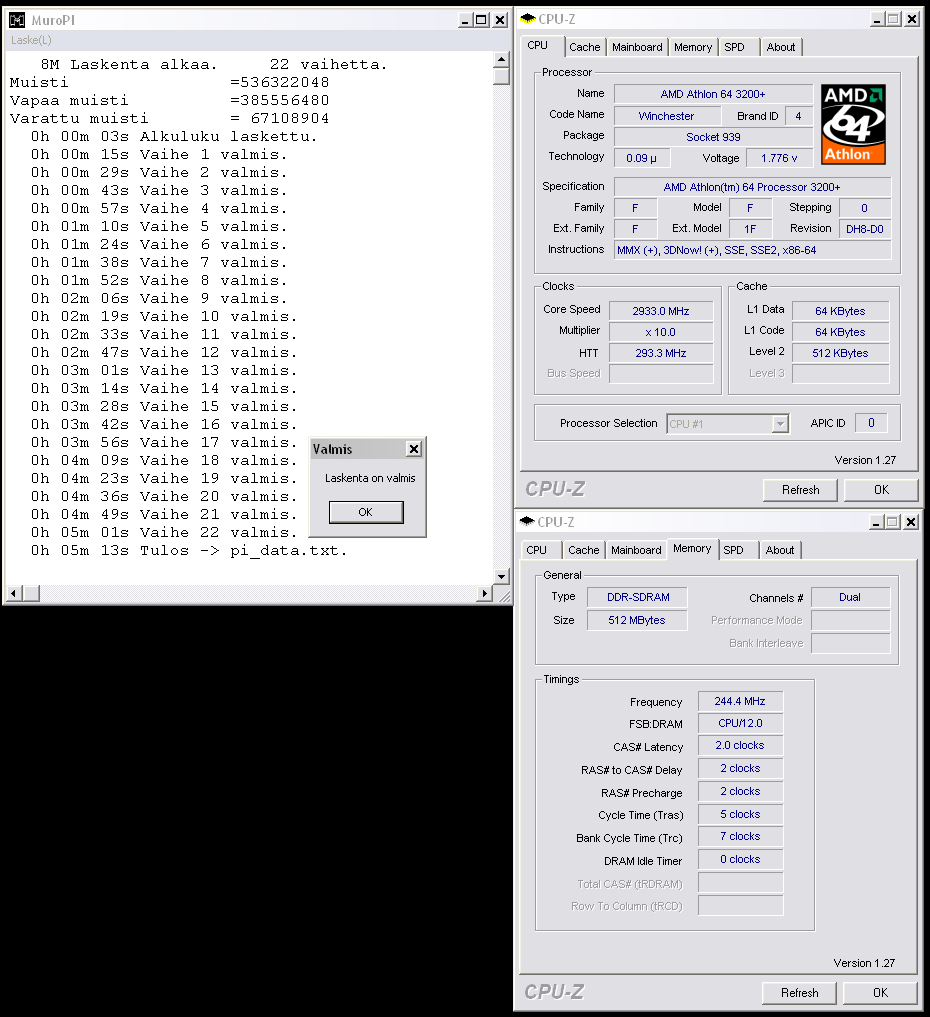Image resolution: width=930 pixels, height=1017 pixels.
Task: Click the MuroPI vertical scrollbar up arrow
Action: coord(501,60)
